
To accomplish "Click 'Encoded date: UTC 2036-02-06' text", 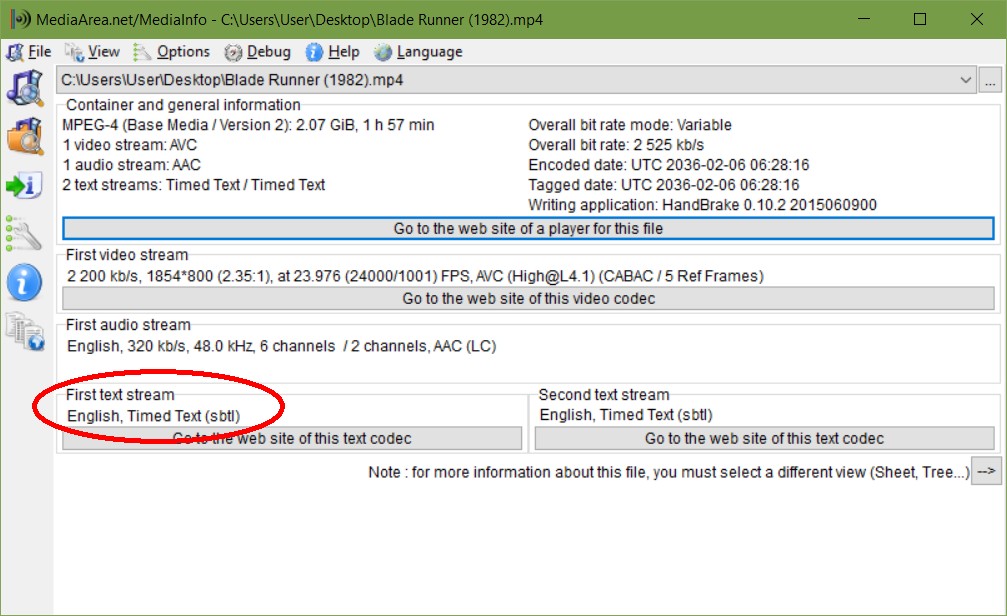I will (669, 165).
